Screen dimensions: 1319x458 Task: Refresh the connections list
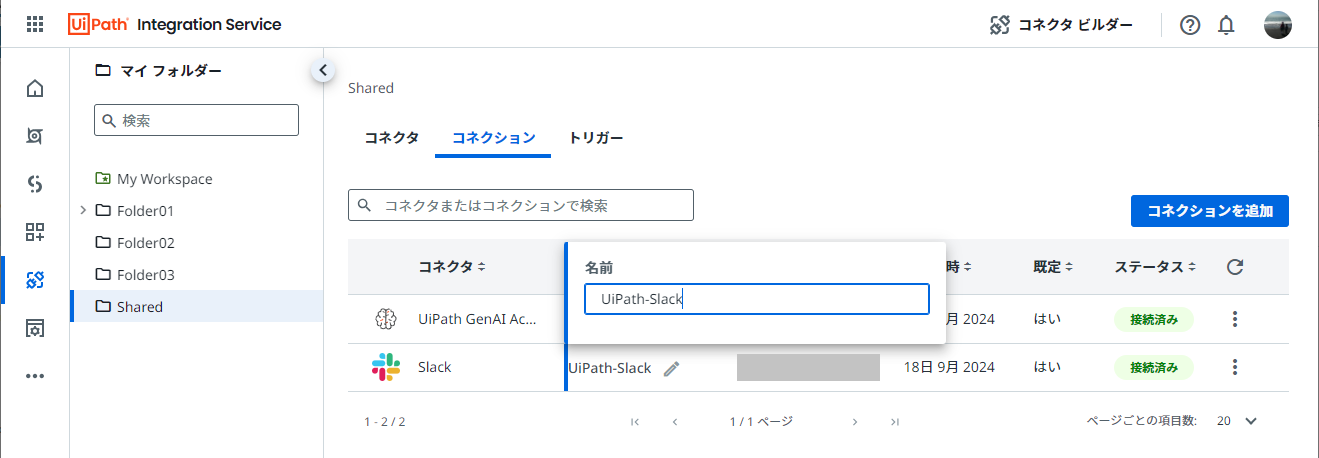[x=1235, y=267]
